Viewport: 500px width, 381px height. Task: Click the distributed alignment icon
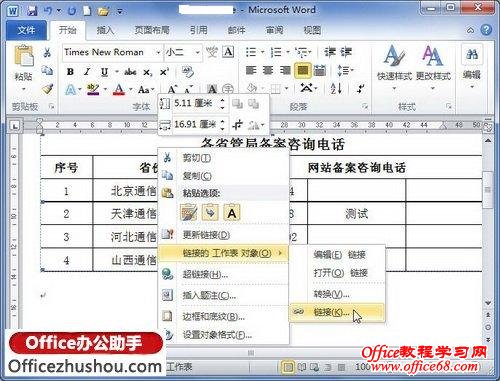pyautogui.click(x=320, y=70)
